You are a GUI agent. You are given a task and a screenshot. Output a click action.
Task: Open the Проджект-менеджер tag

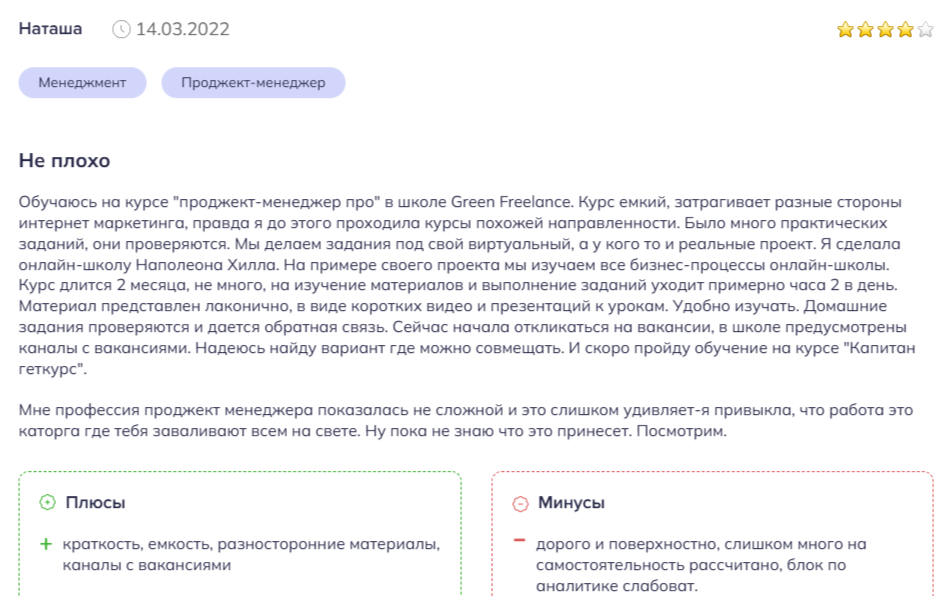(254, 82)
